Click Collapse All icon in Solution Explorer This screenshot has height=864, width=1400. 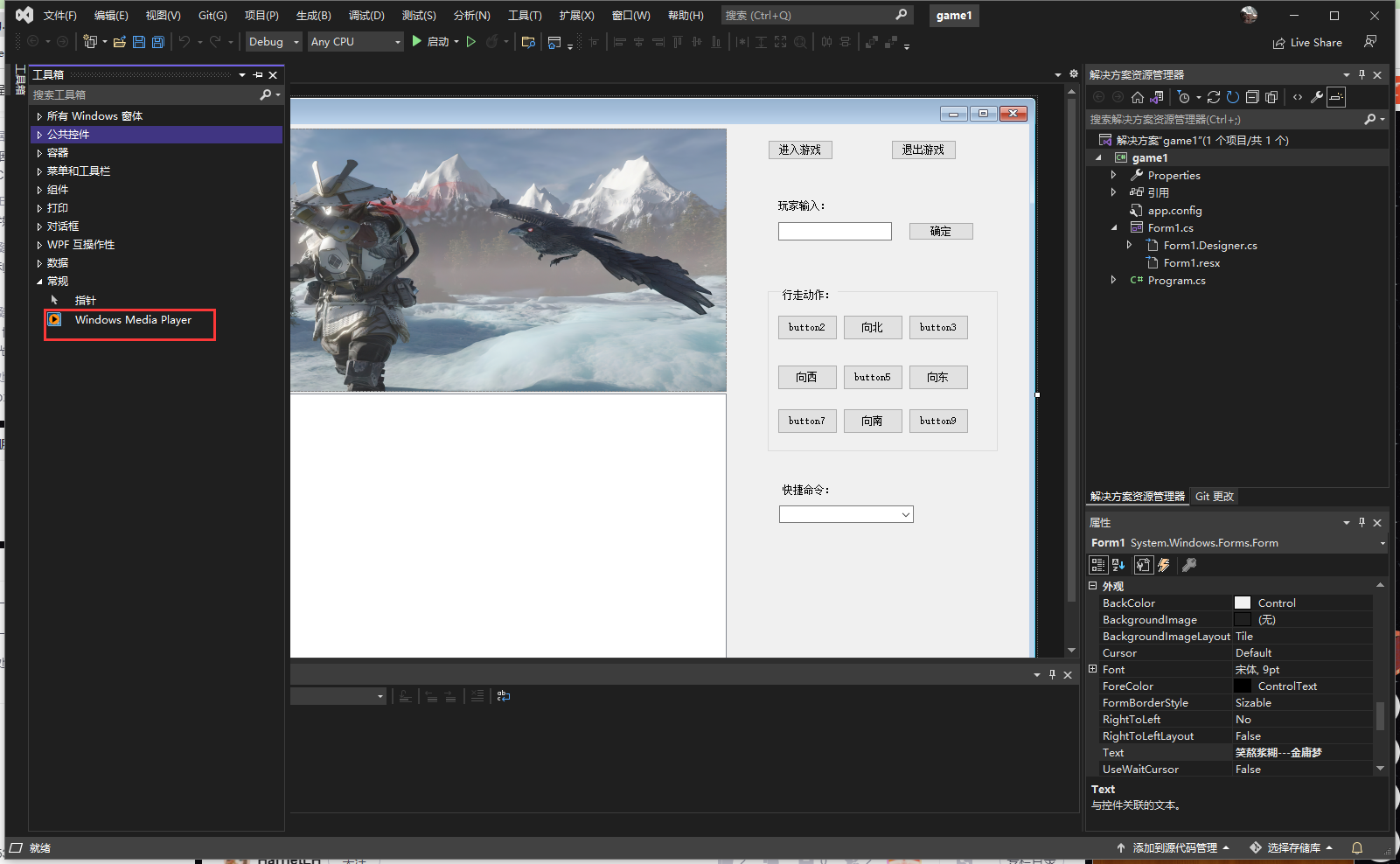pyautogui.click(x=1252, y=97)
